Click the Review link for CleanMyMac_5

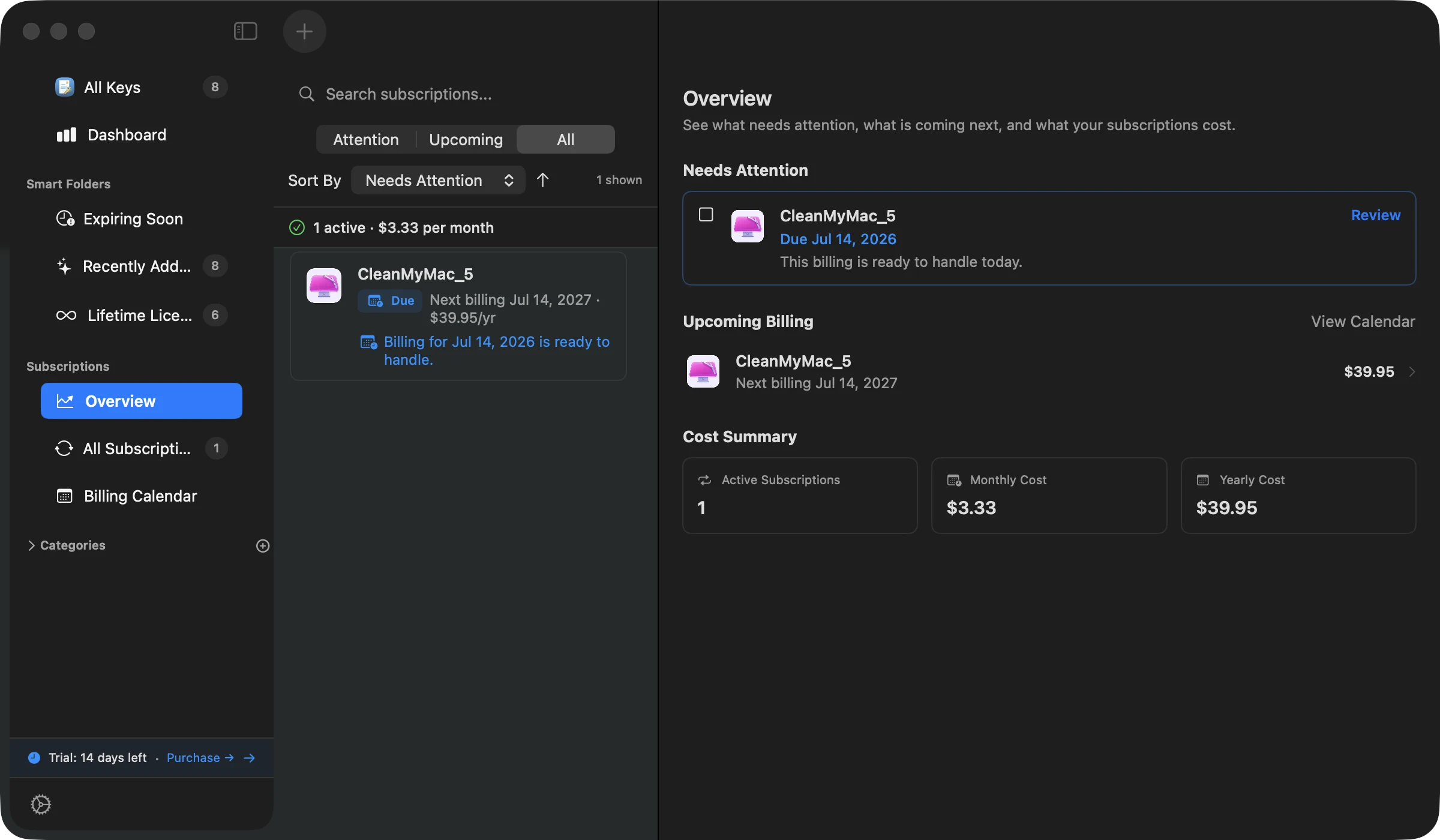(x=1375, y=215)
